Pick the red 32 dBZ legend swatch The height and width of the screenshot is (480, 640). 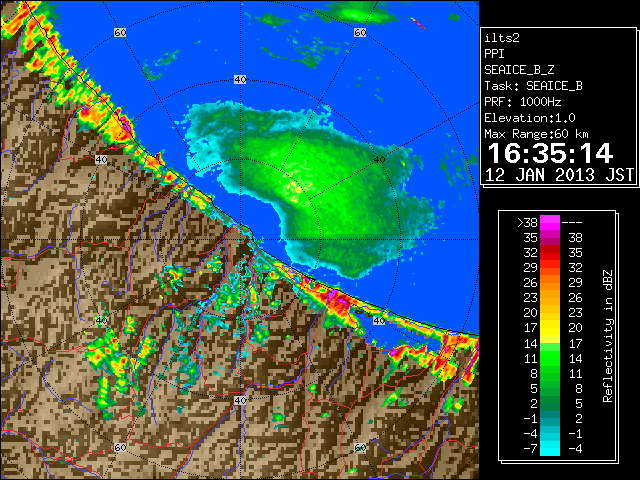[550, 253]
